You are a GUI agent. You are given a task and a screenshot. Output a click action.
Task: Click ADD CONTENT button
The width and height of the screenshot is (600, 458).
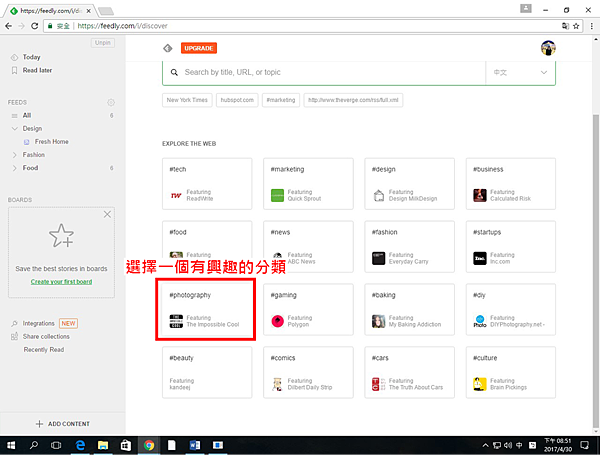point(62,424)
